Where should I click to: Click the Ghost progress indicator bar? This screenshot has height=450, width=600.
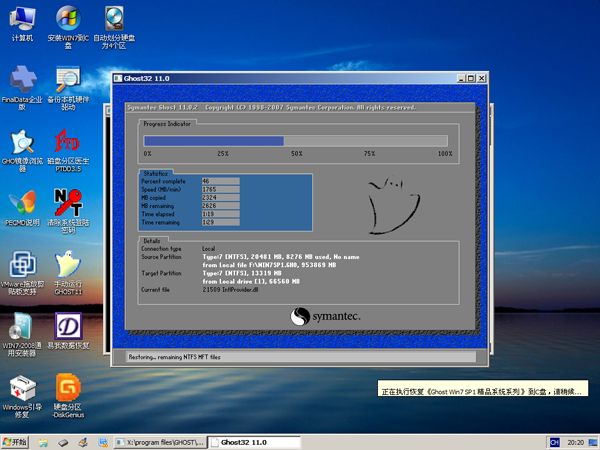(x=295, y=141)
